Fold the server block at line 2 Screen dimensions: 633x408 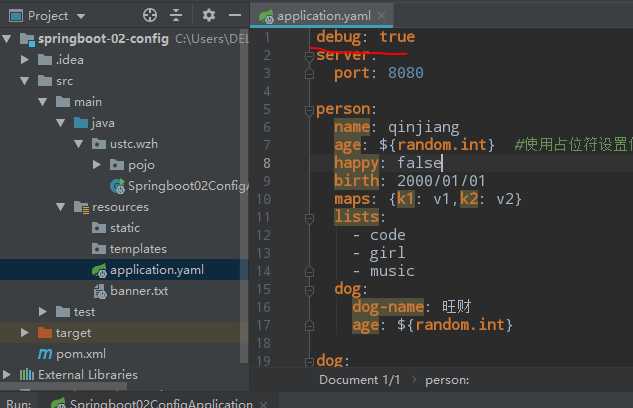click(x=309, y=56)
